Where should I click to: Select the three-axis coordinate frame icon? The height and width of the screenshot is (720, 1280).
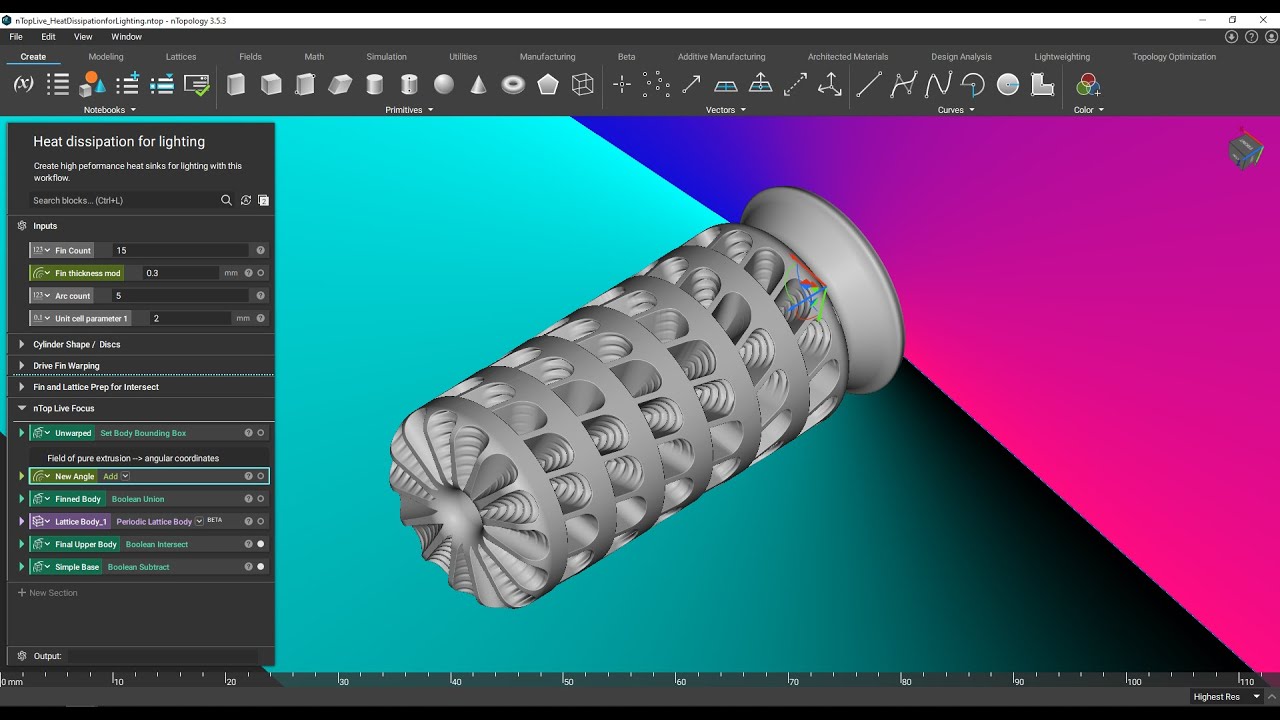click(830, 84)
